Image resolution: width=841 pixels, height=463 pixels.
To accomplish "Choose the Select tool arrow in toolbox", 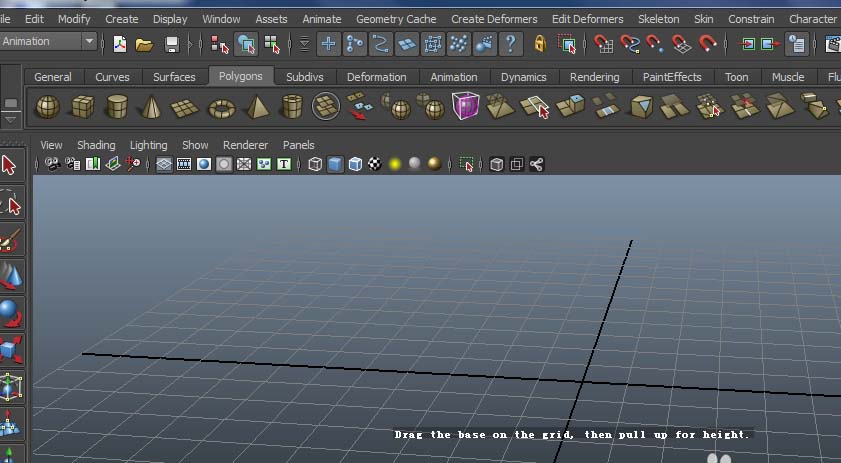I will [x=10, y=165].
